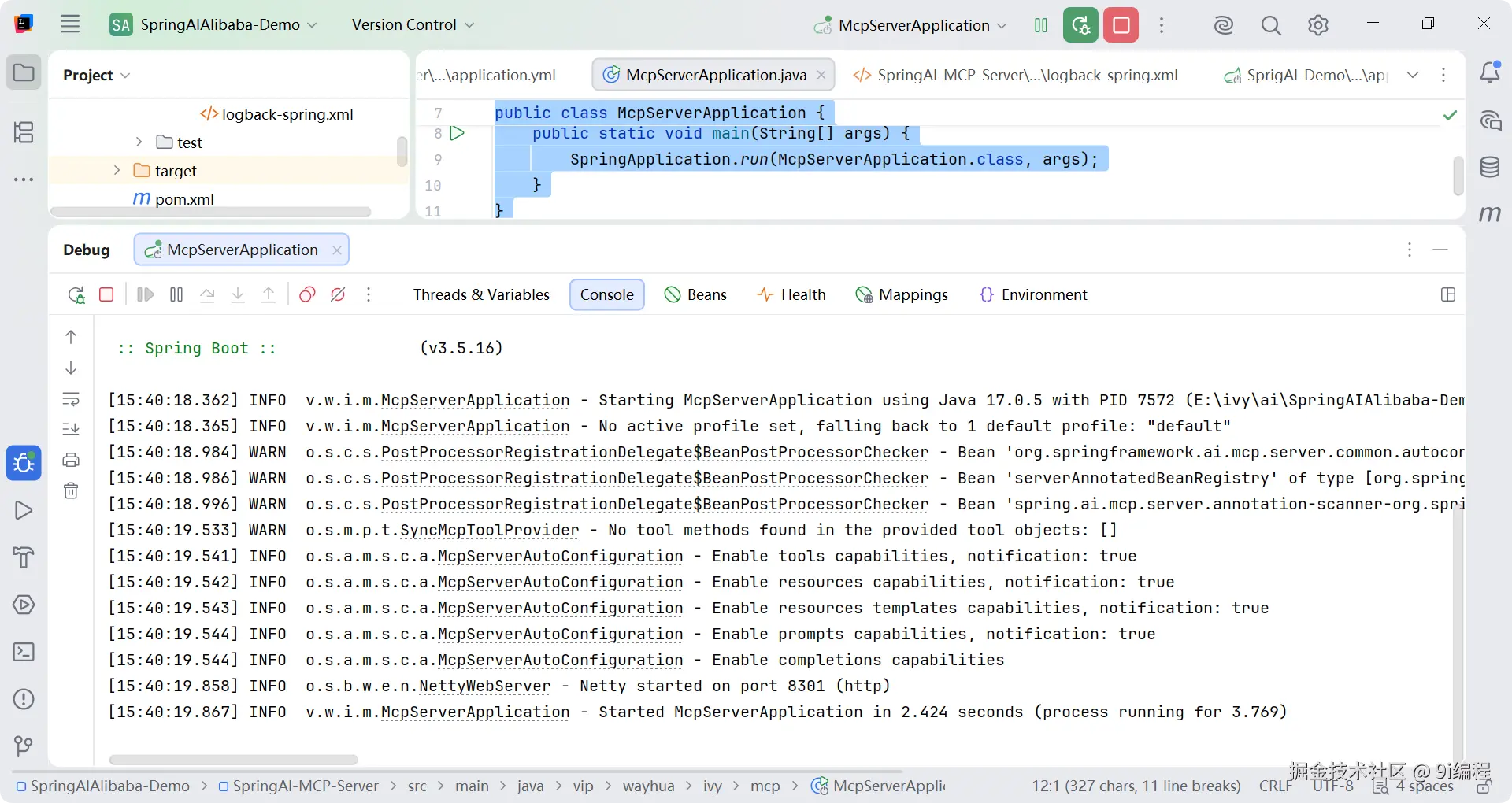The image size is (1512, 803).
Task: Open the Structure tool window icon
Action: [24, 131]
